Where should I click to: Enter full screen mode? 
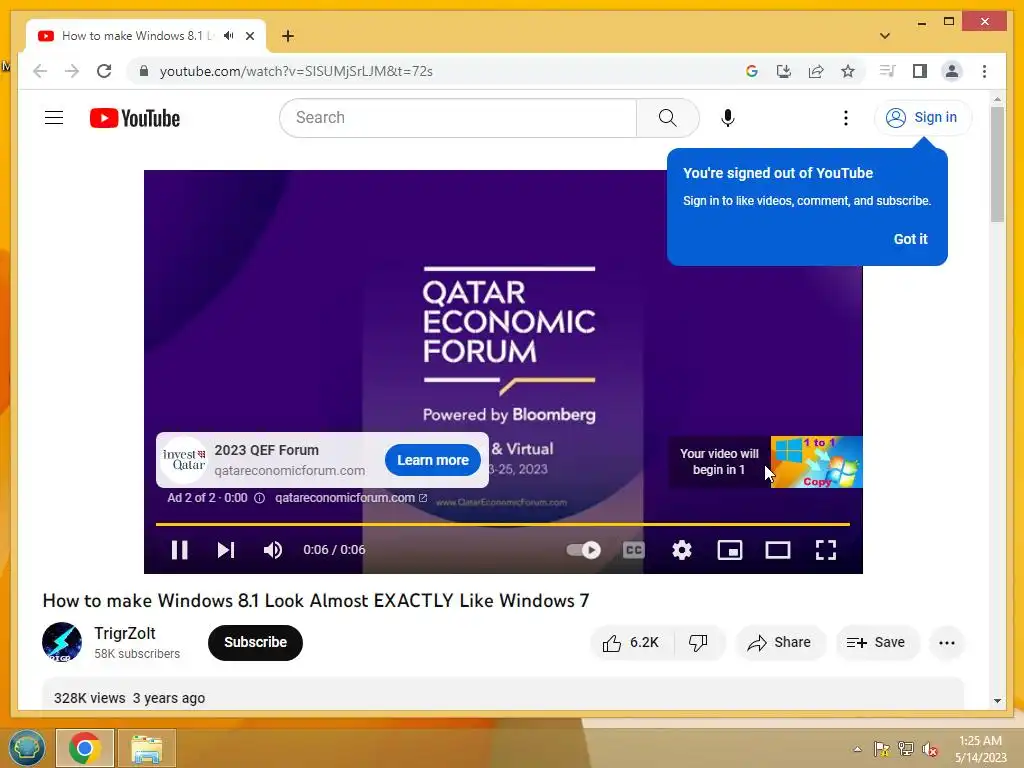825,550
